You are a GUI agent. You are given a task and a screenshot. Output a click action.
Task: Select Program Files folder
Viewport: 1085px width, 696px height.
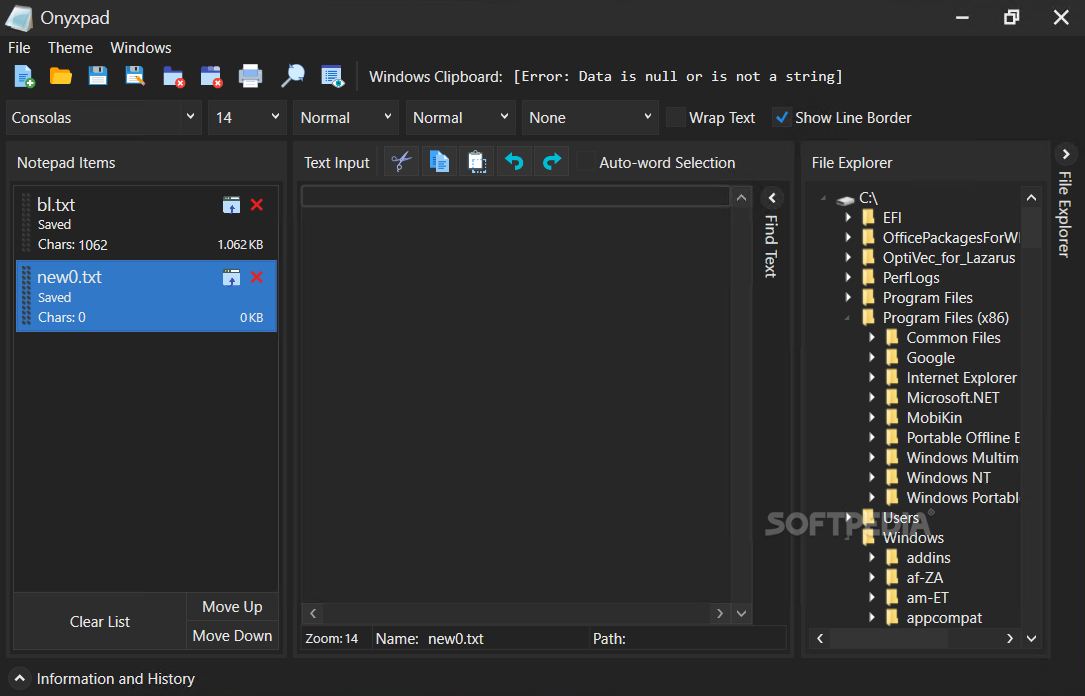927,297
